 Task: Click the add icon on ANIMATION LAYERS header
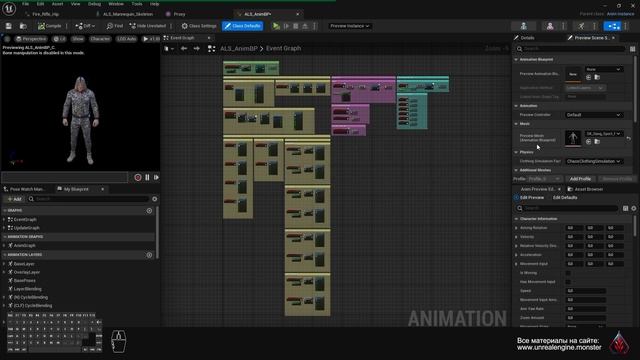149,255
